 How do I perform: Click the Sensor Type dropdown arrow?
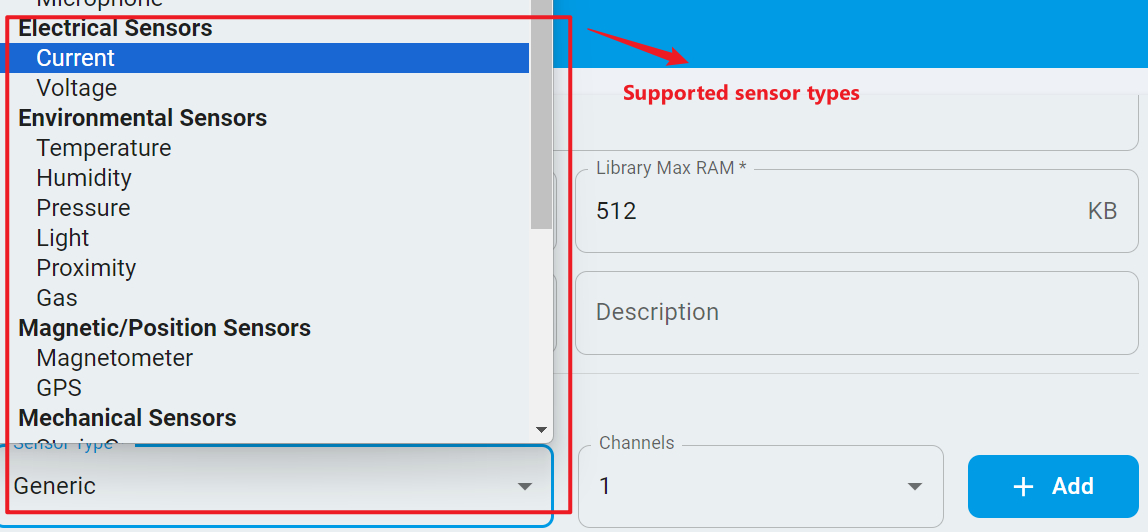click(524, 487)
